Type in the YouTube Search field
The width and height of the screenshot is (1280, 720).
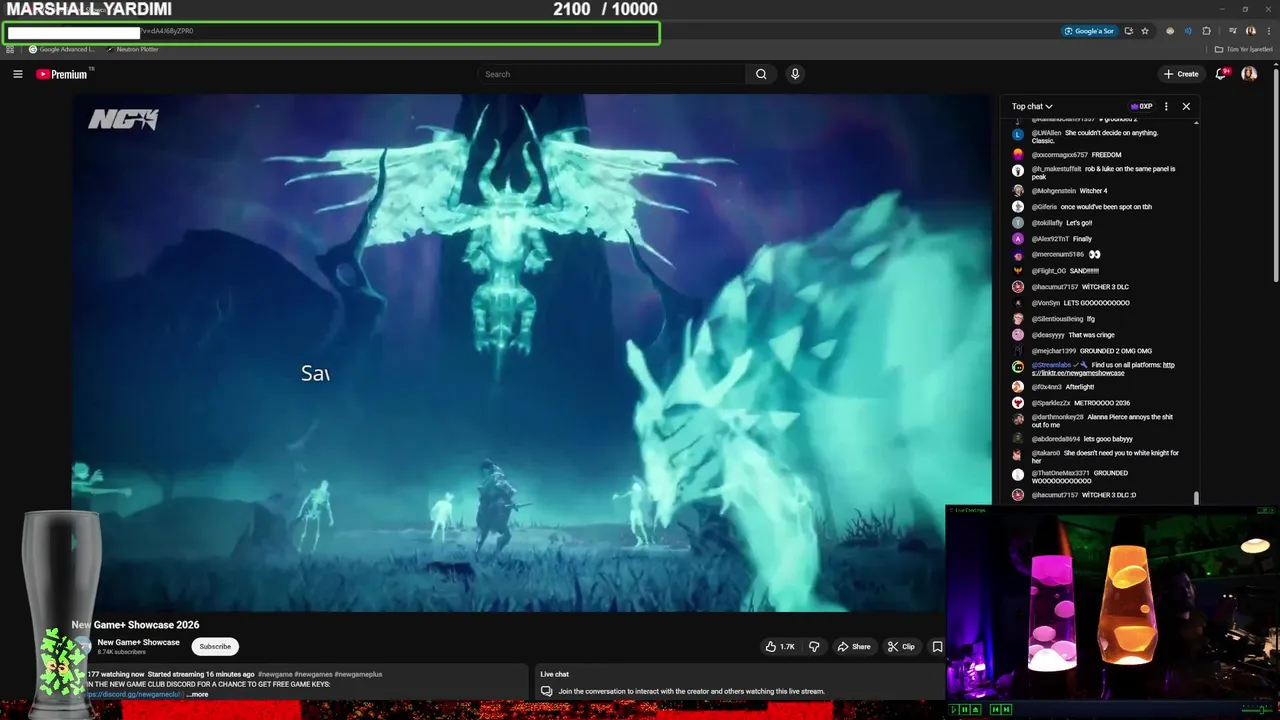612,74
